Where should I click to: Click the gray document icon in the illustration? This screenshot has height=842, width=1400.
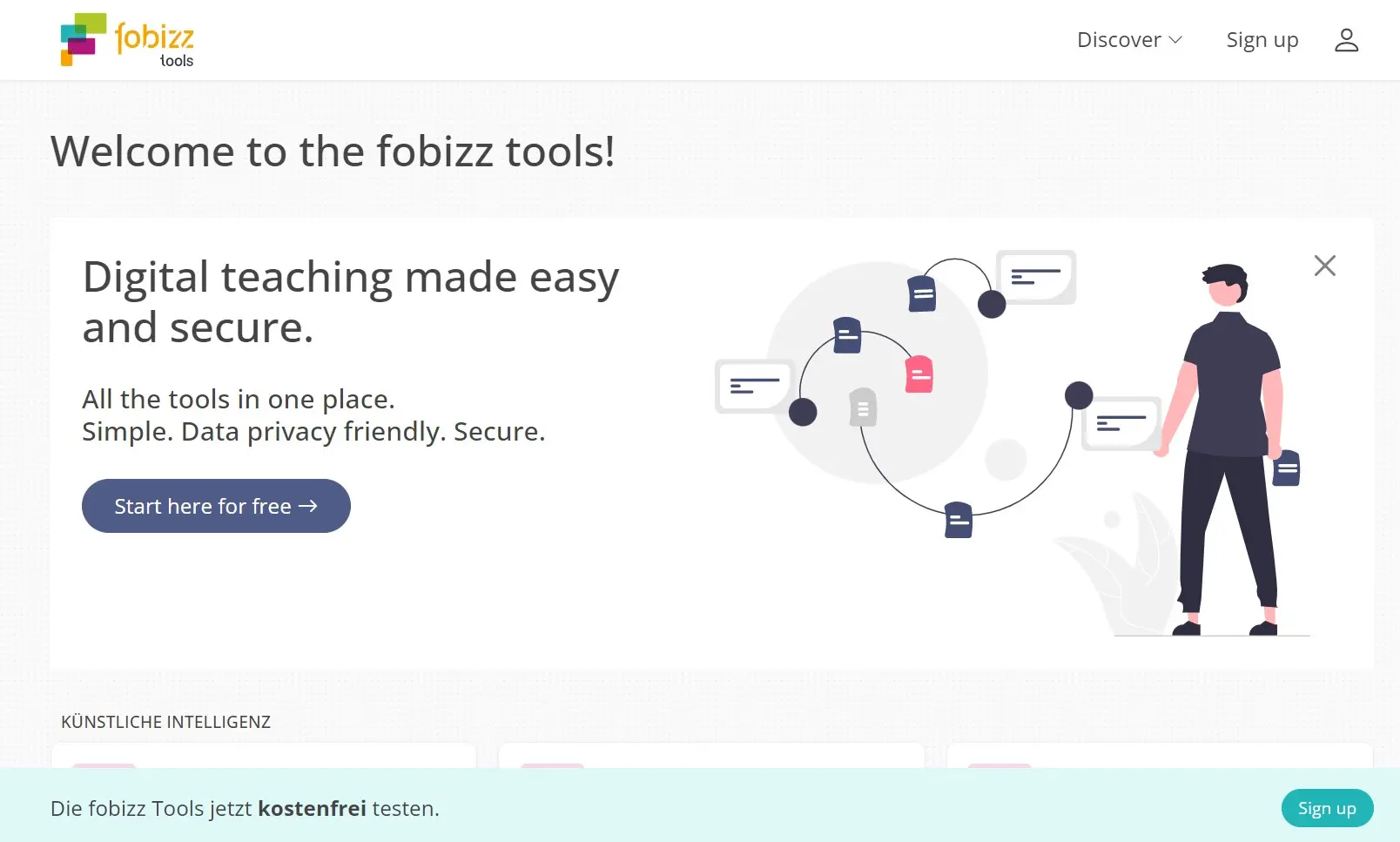pyautogui.click(x=862, y=408)
